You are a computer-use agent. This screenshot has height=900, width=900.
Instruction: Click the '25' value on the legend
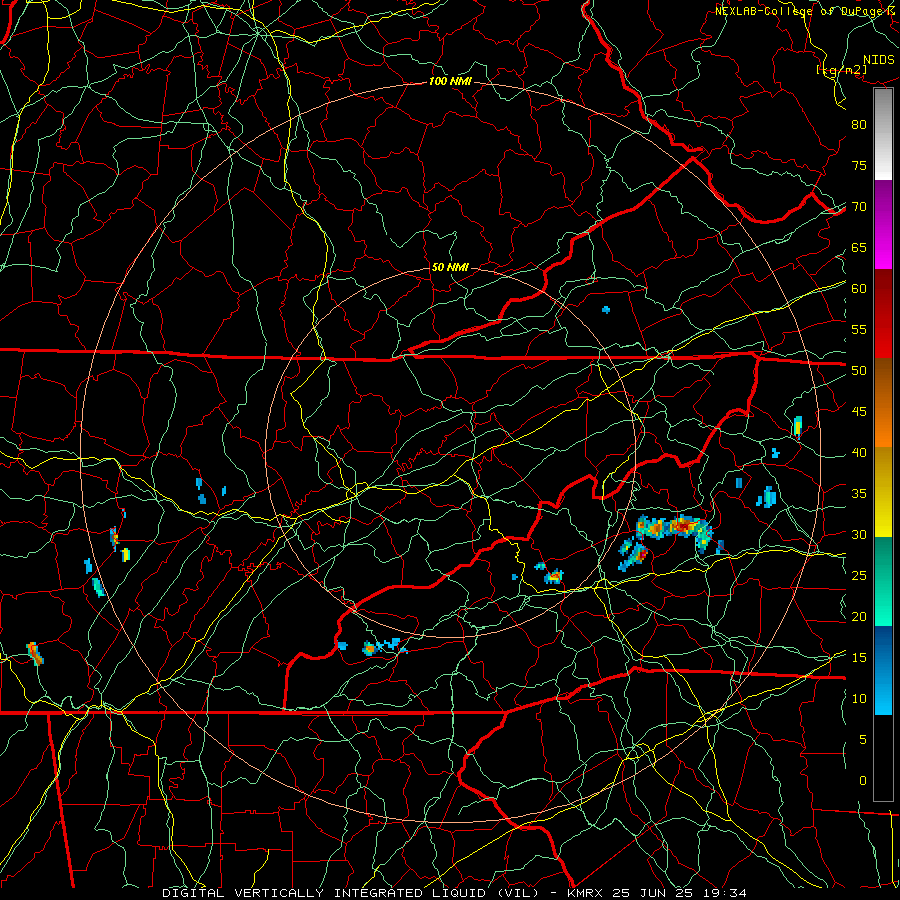click(x=859, y=576)
